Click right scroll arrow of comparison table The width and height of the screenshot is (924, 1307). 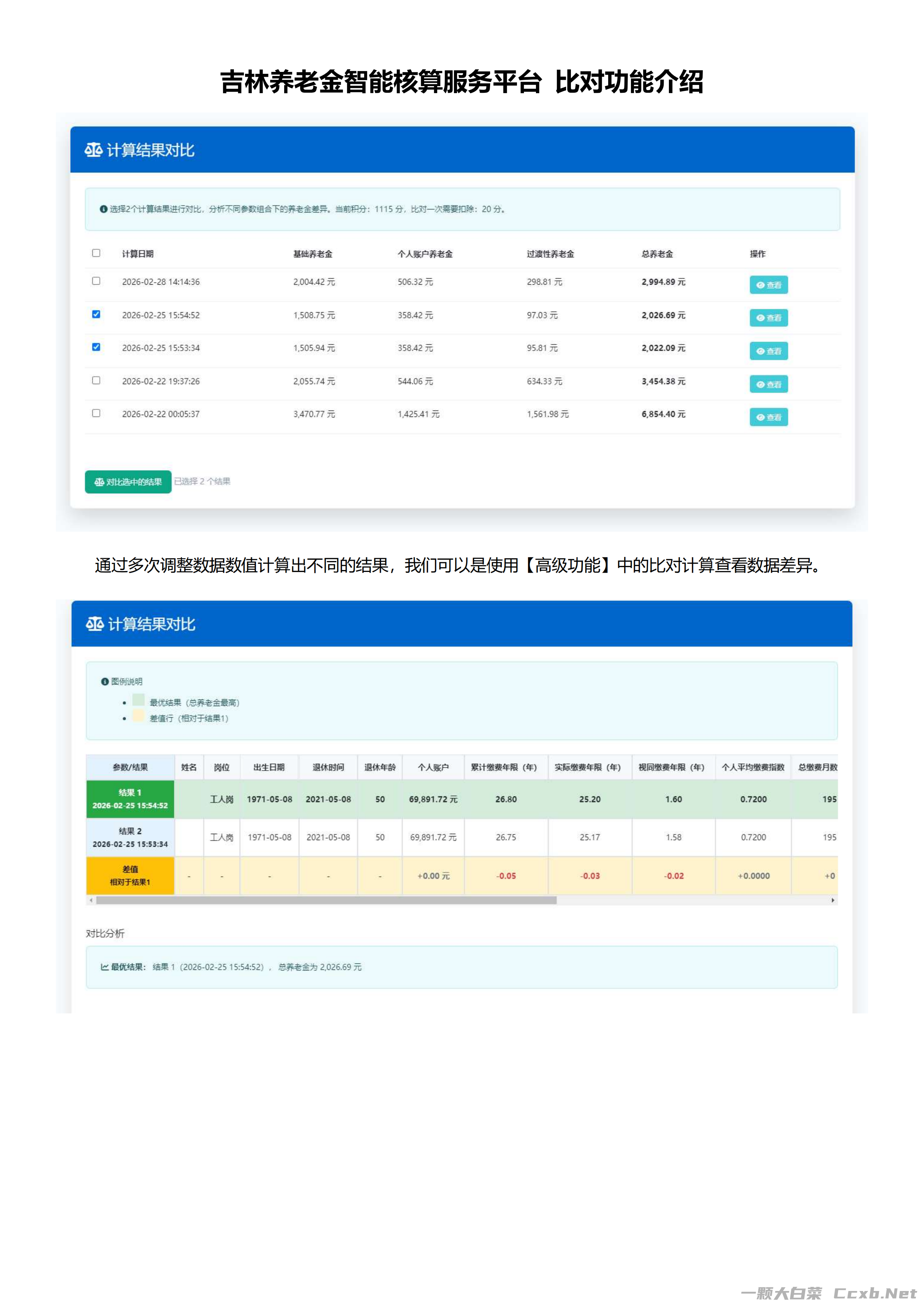(833, 900)
